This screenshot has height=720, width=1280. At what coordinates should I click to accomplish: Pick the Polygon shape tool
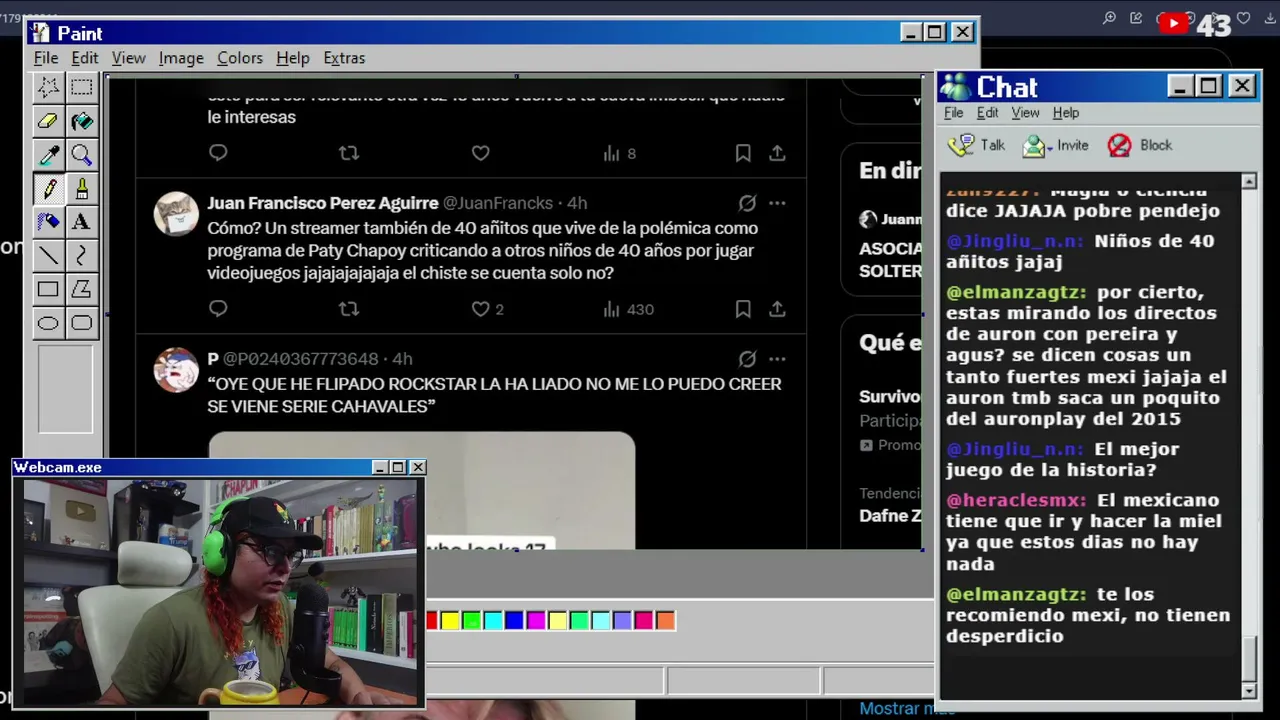coord(82,290)
